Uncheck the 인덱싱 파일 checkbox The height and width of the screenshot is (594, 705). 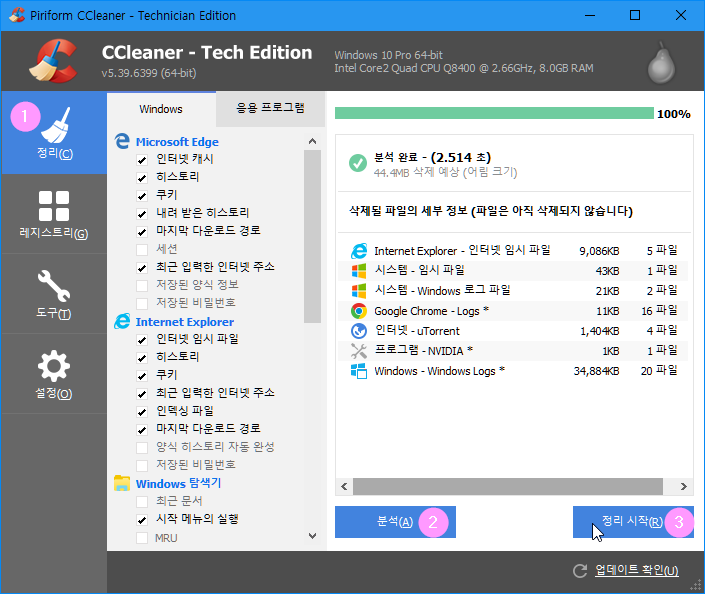click(x=142, y=411)
